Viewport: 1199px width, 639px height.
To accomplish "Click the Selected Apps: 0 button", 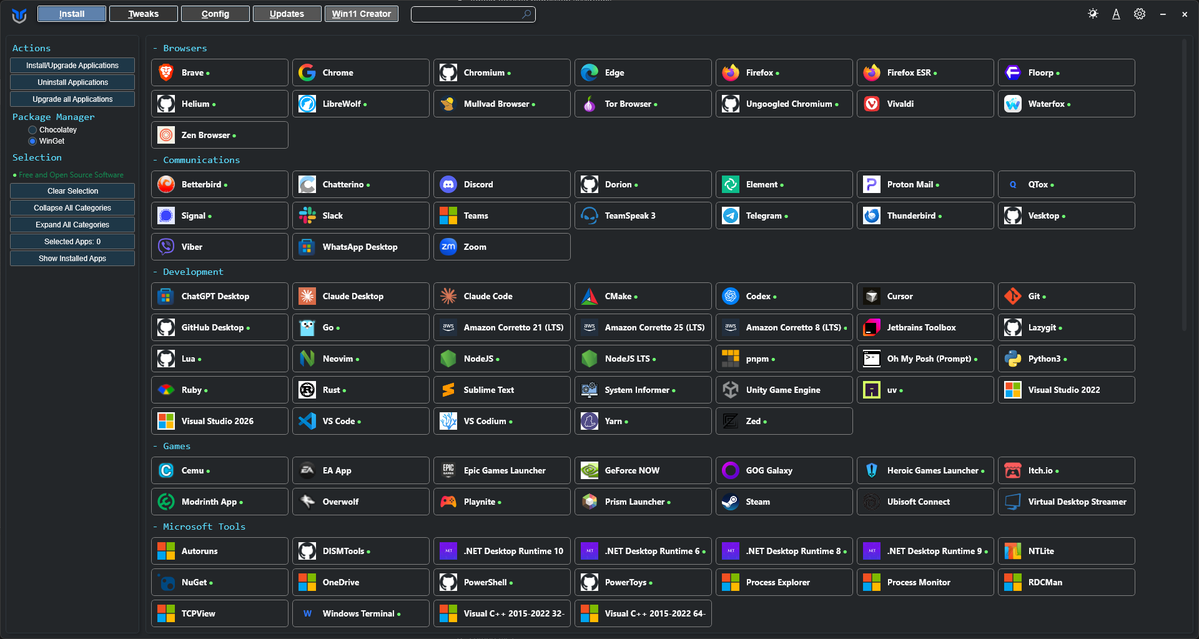I will pyautogui.click(x=73, y=242).
